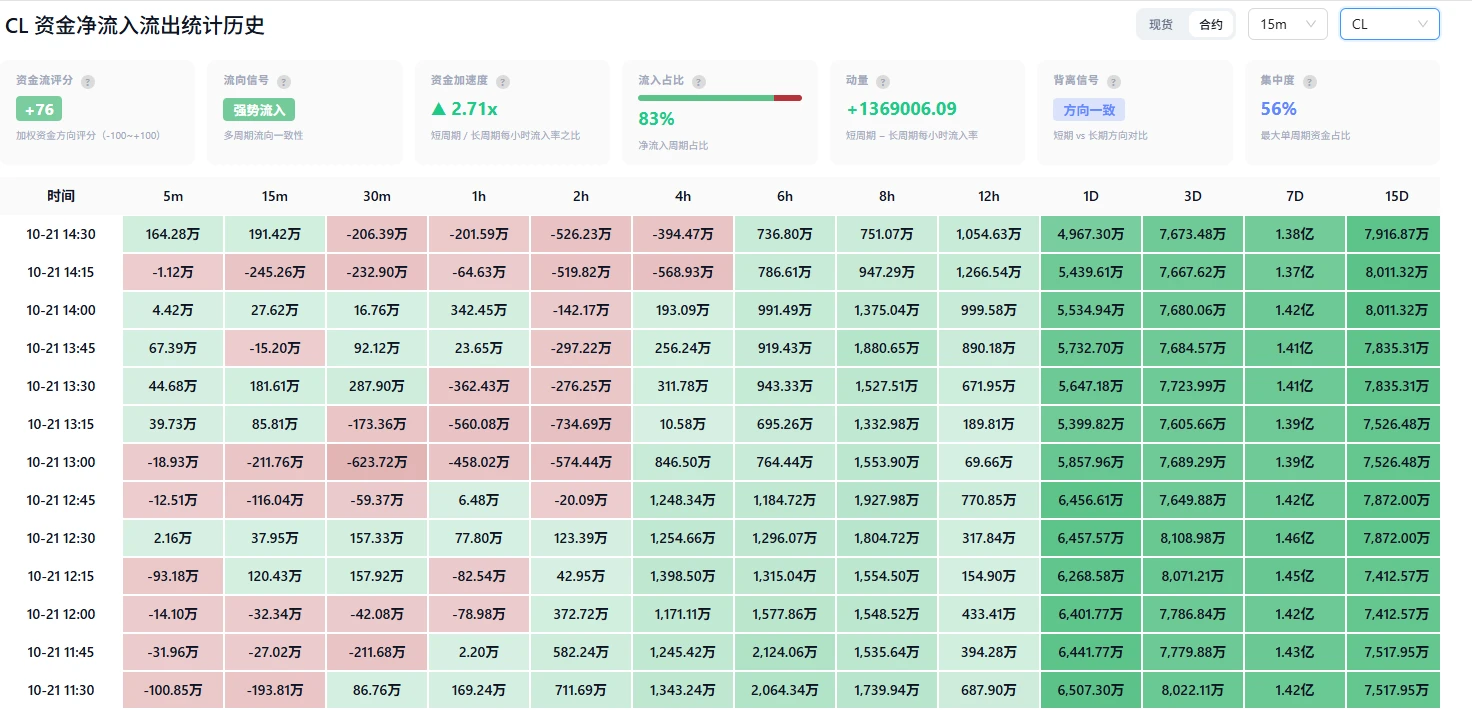Click cell showing 164.28万
This screenshot has height=710, width=1472.
[x=173, y=234]
